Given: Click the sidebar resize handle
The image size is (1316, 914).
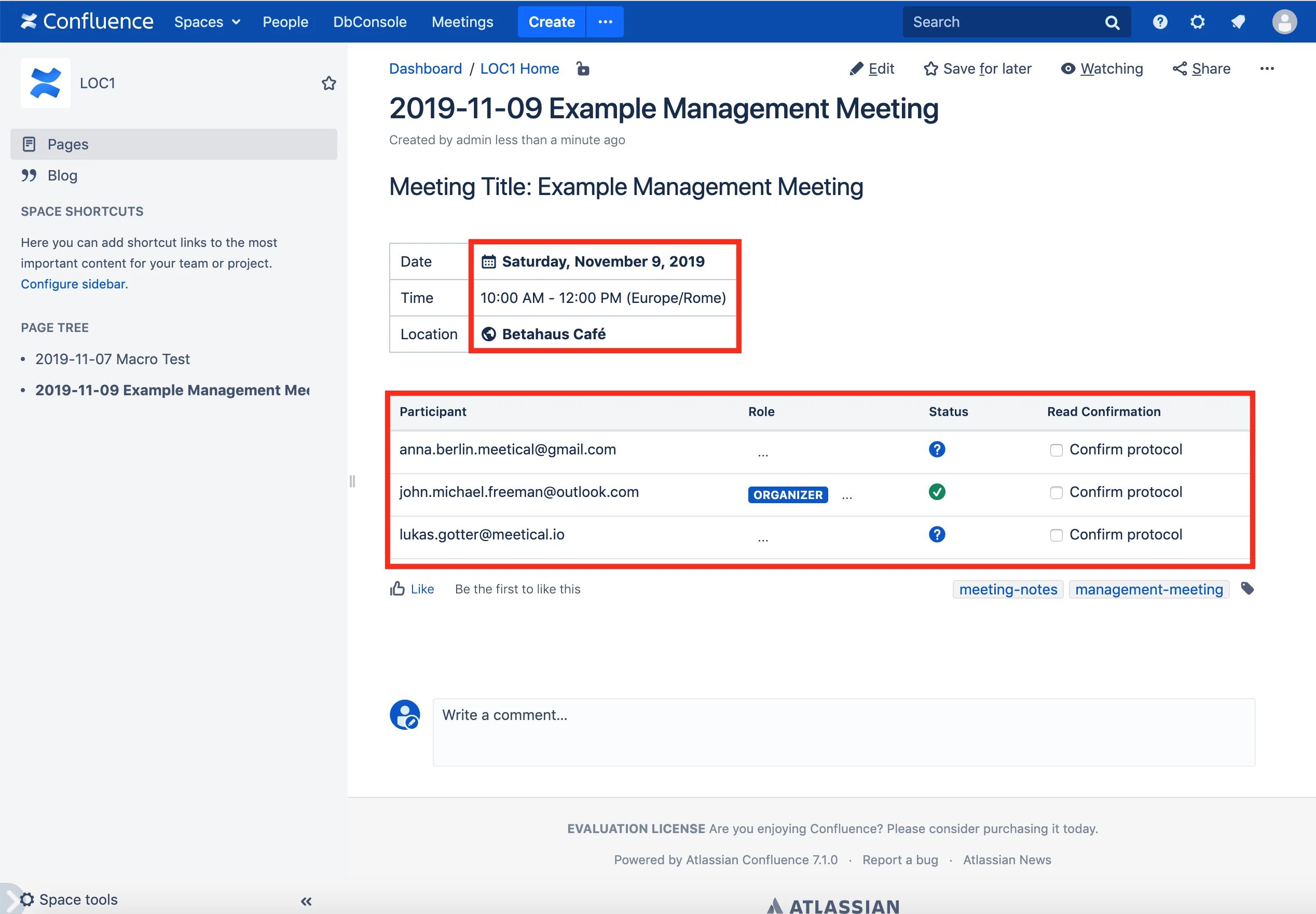Looking at the screenshot, I should 352,481.
